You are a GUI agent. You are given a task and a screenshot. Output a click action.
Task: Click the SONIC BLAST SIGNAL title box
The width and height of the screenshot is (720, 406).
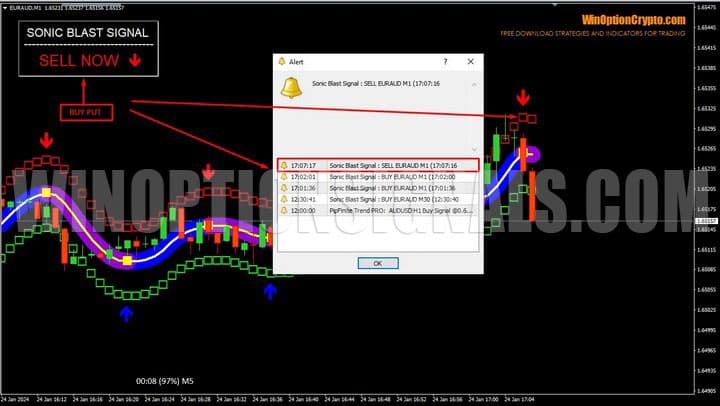click(88, 32)
